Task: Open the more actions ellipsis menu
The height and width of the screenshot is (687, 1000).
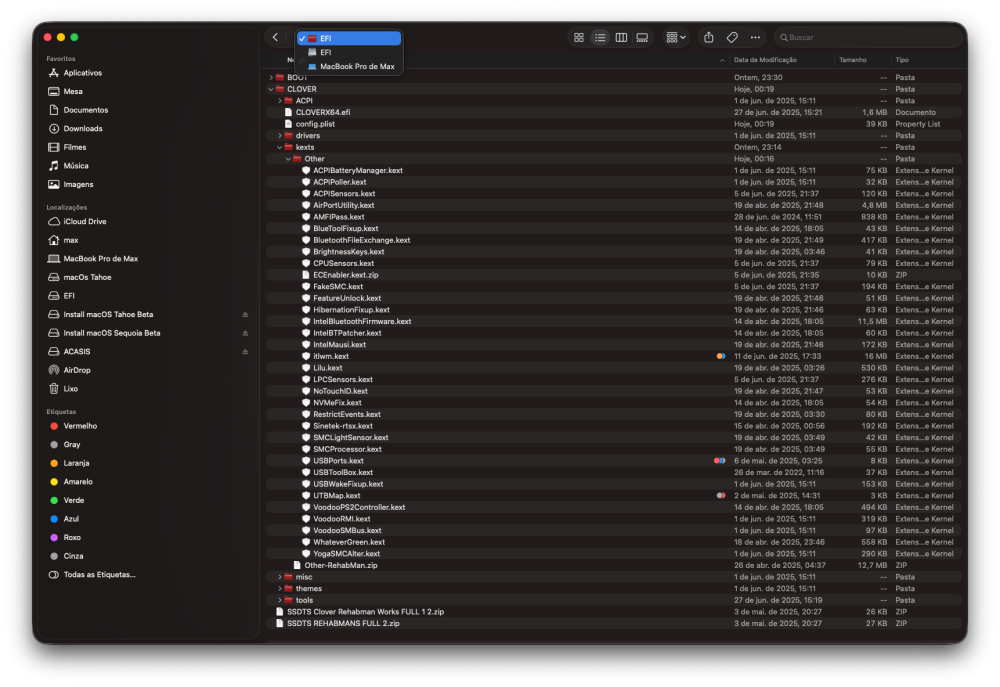Action: pyautogui.click(x=755, y=38)
